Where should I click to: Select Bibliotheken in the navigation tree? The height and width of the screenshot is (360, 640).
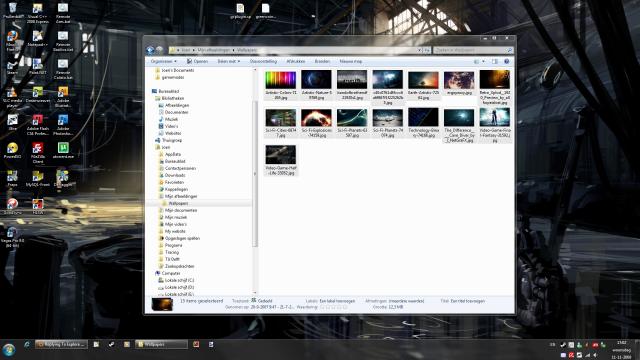coord(169,98)
